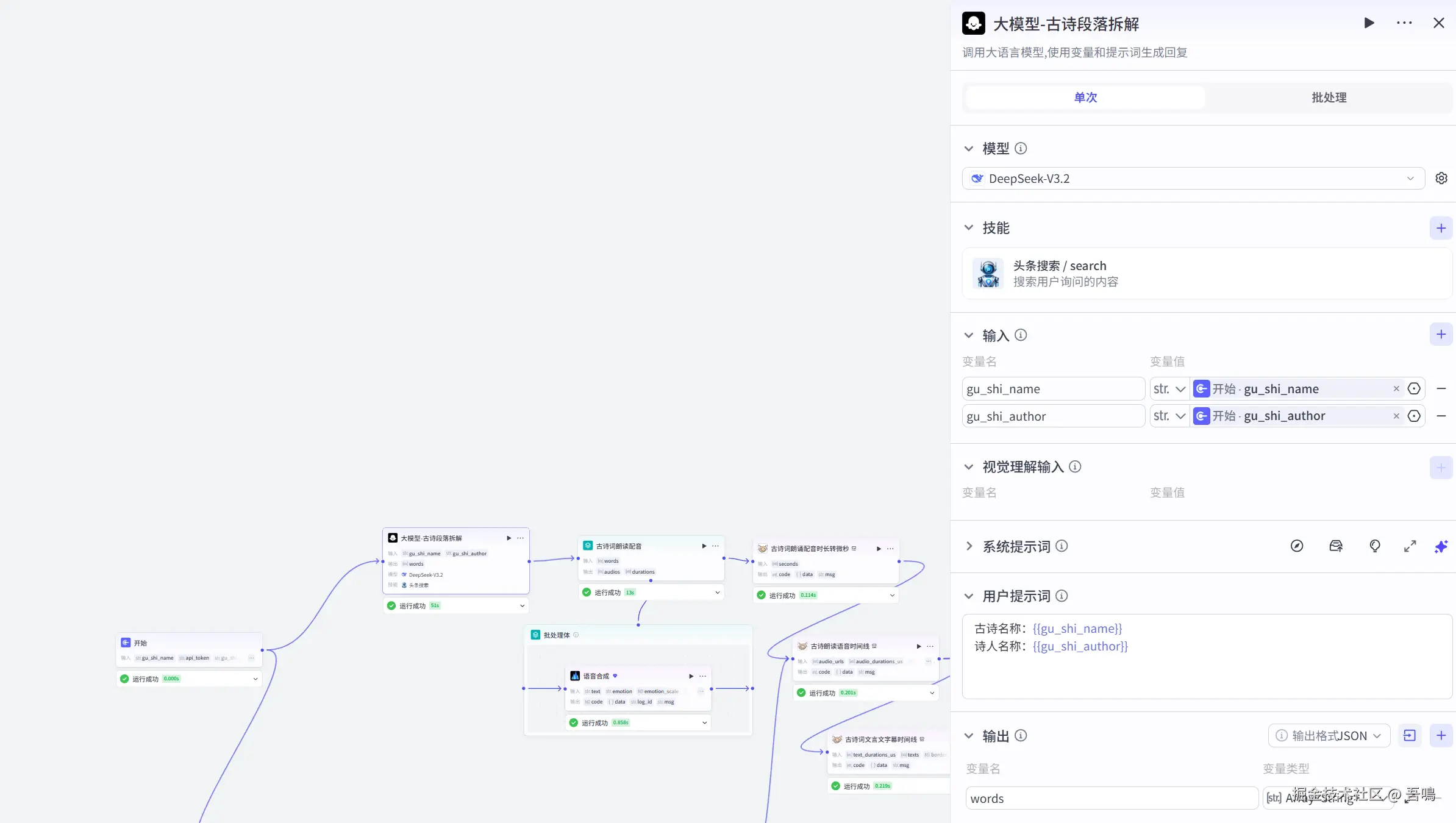
Task: Clear the 开始 gu_shi_name variable reference
Action: pyautogui.click(x=1396, y=389)
